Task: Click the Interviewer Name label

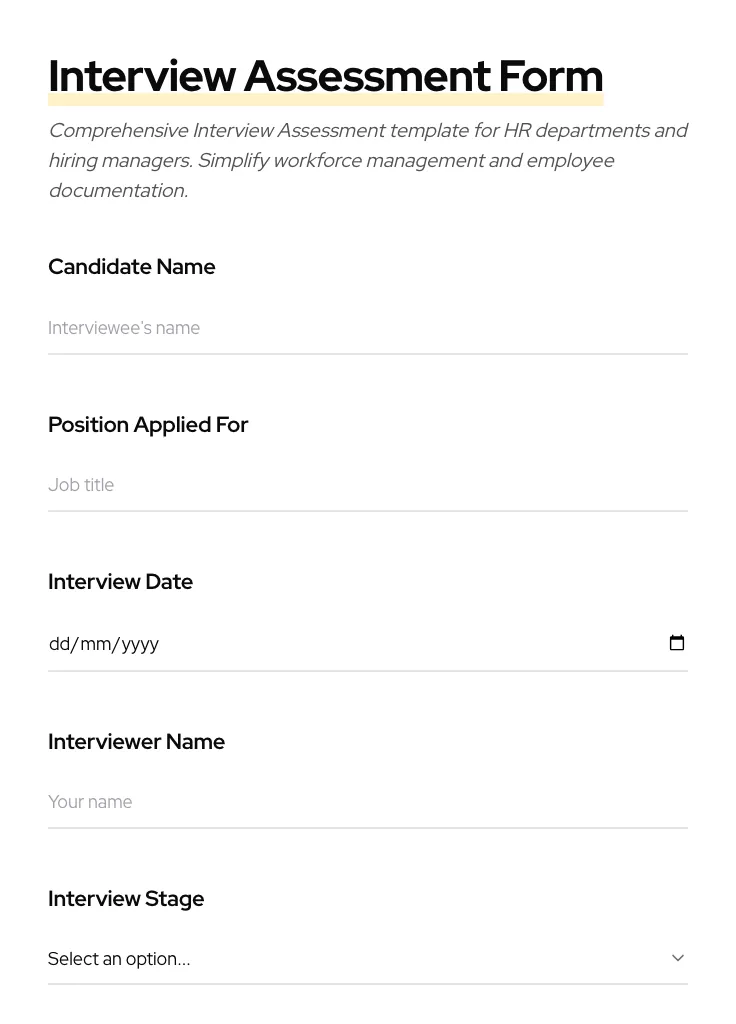Action: click(136, 742)
